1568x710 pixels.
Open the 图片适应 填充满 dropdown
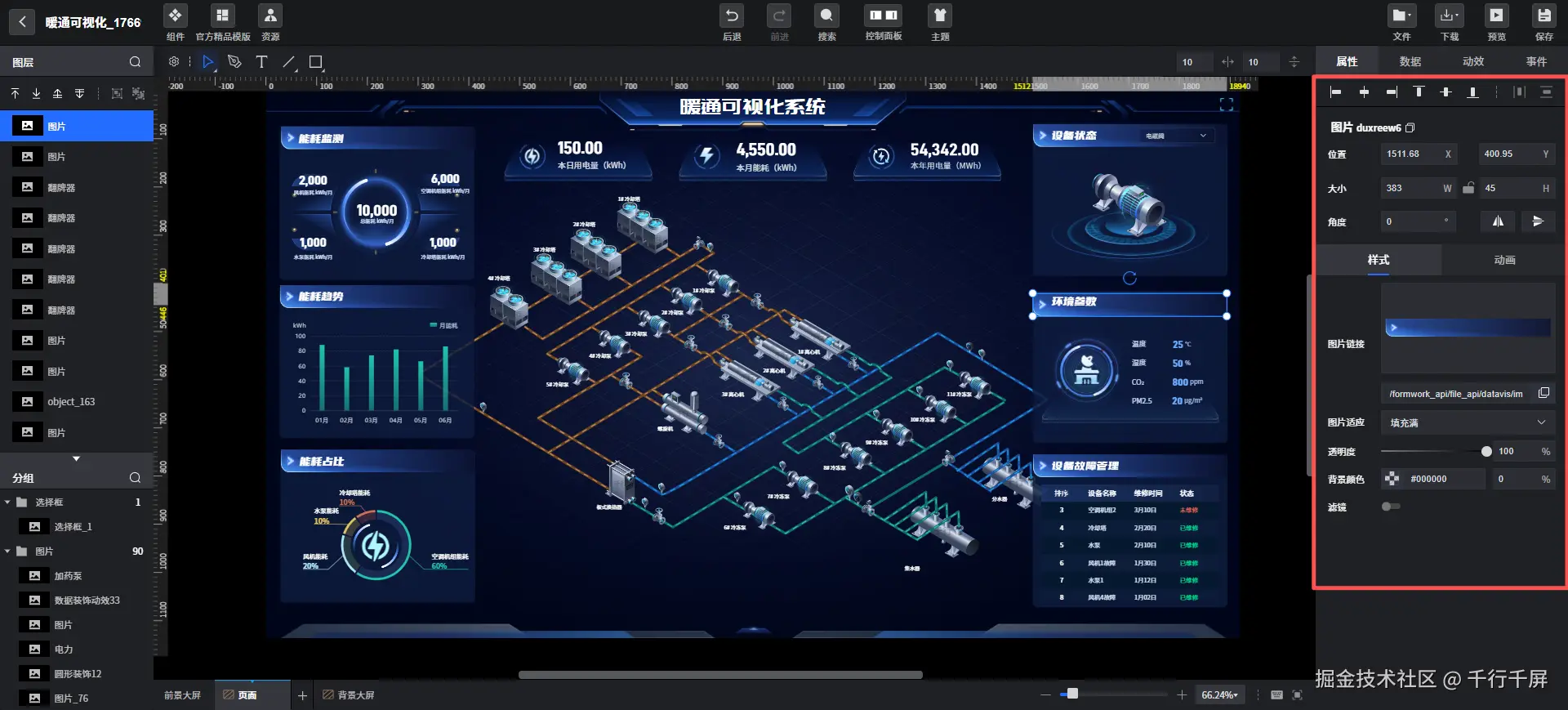[x=1468, y=422]
